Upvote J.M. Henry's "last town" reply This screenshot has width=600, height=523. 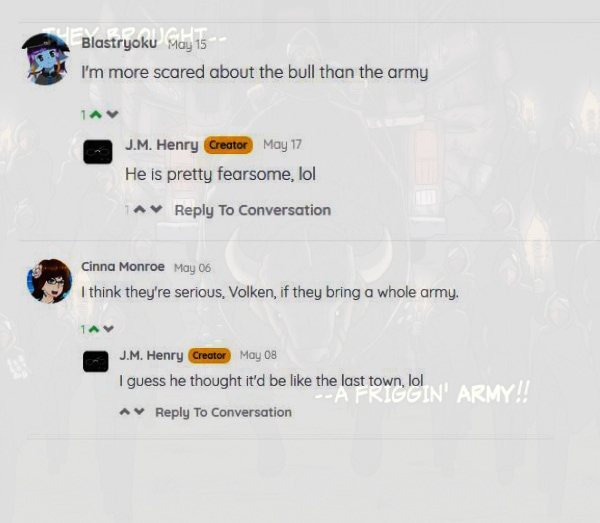pos(125,412)
